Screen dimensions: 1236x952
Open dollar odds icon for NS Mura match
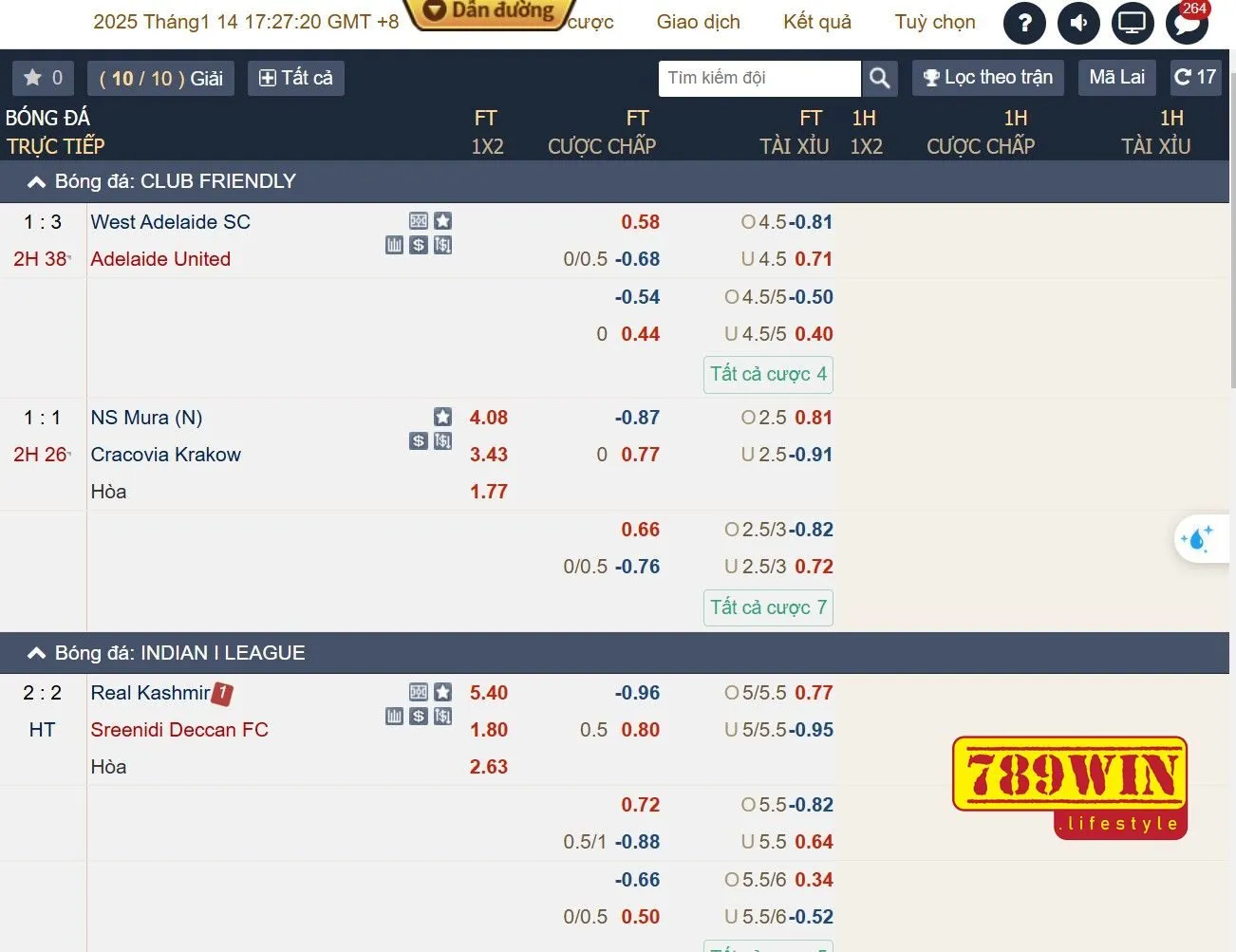click(418, 440)
